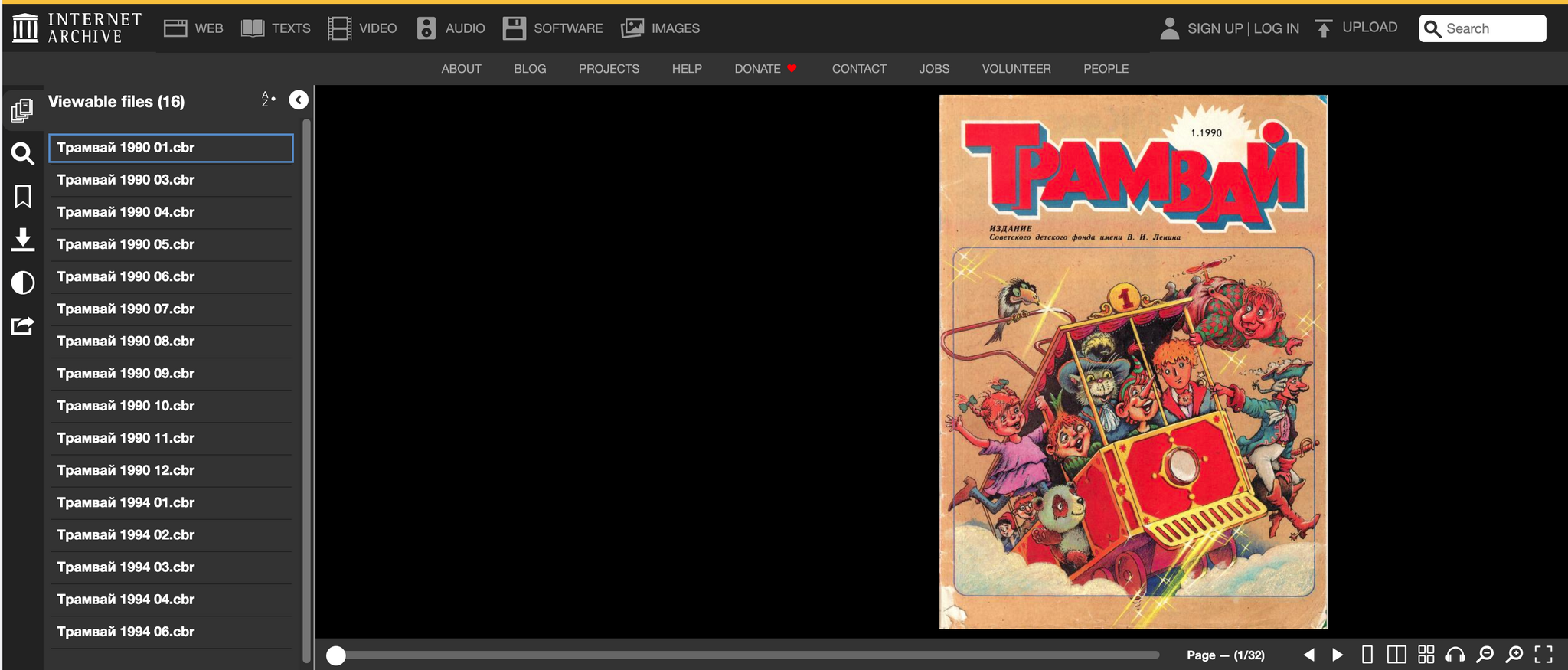Screen dimensions: 1568x670
Task: Zoom out of the page
Action: coord(1485,655)
